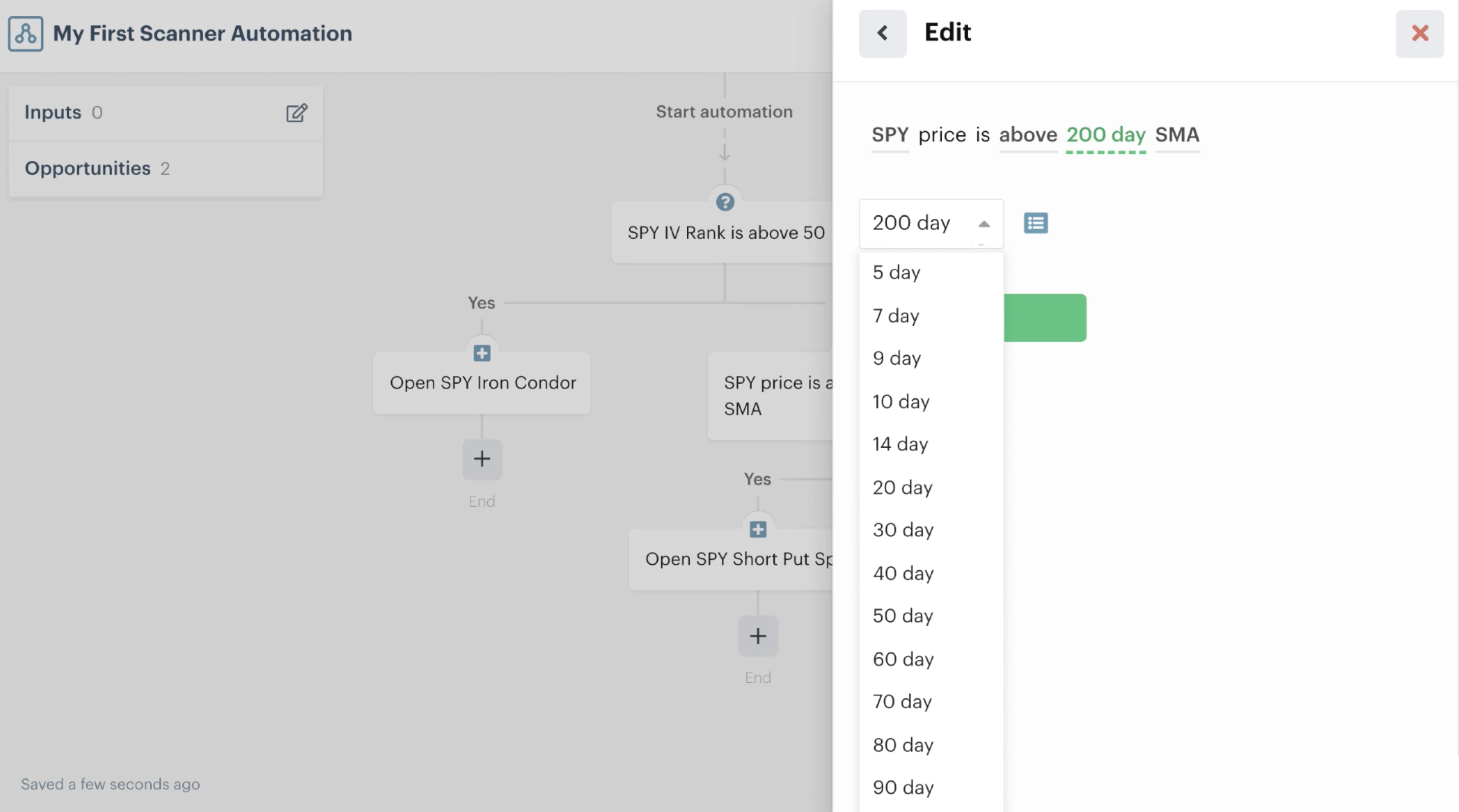Edit the Inputs via the pencil icon
1459x812 pixels.
(x=296, y=112)
